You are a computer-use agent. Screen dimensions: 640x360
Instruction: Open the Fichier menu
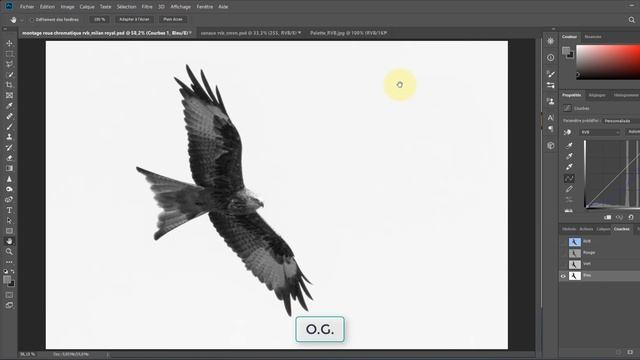pyautogui.click(x=27, y=7)
